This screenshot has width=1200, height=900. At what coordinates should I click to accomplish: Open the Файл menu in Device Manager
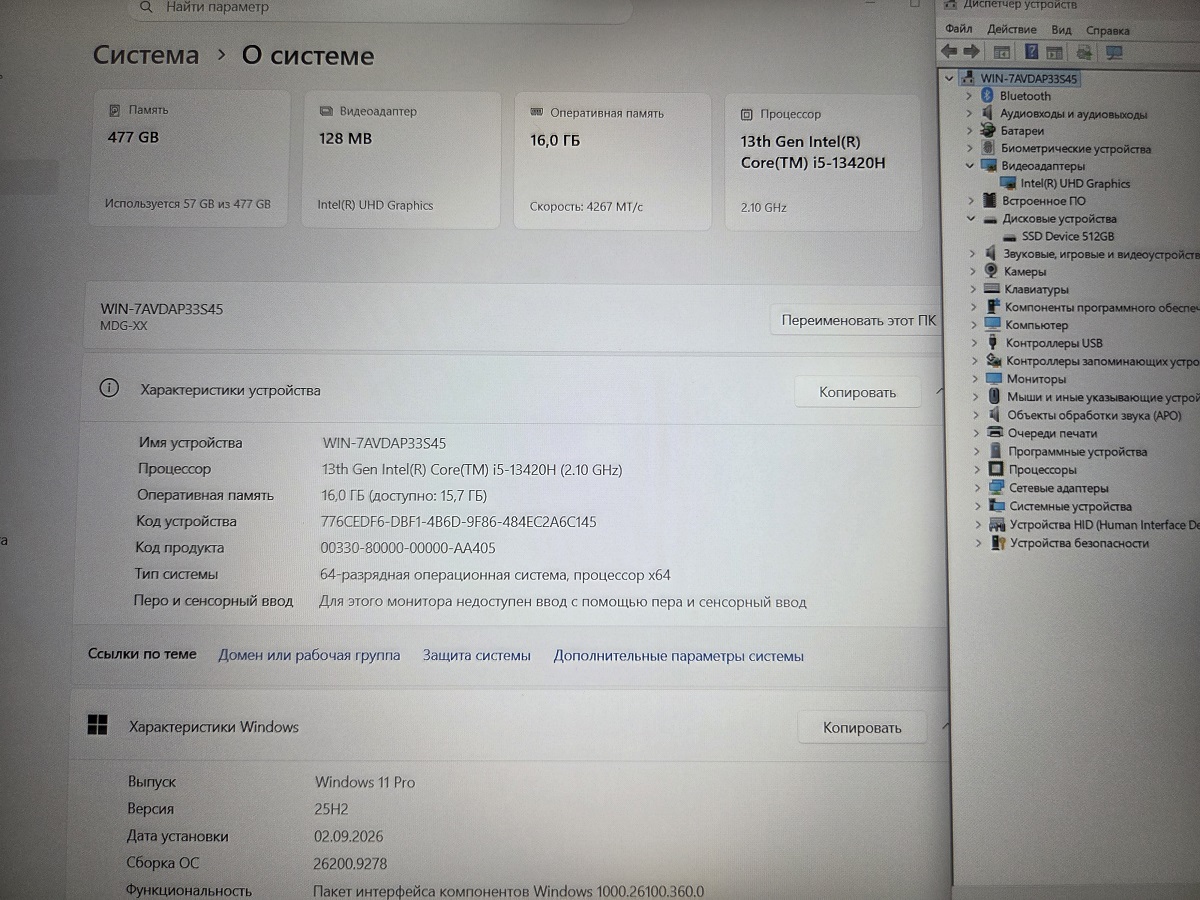[x=958, y=30]
